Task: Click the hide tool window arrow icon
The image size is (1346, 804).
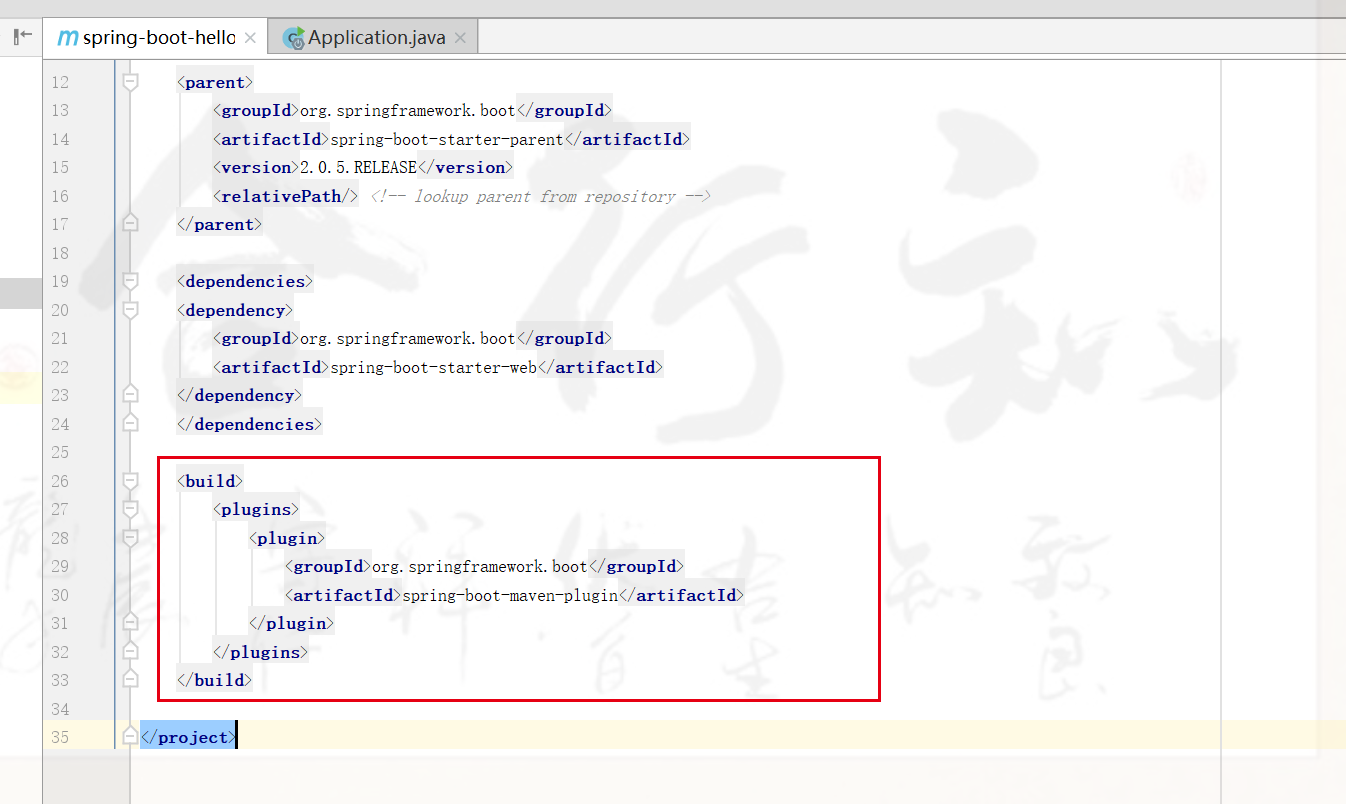Action: point(22,37)
